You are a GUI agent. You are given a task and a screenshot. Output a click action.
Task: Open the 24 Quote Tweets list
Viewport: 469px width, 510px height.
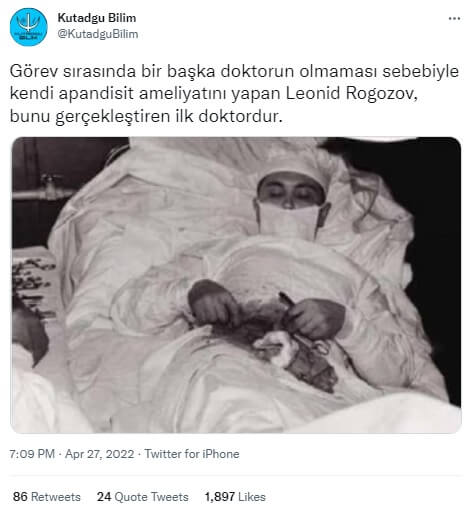[x=143, y=497]
